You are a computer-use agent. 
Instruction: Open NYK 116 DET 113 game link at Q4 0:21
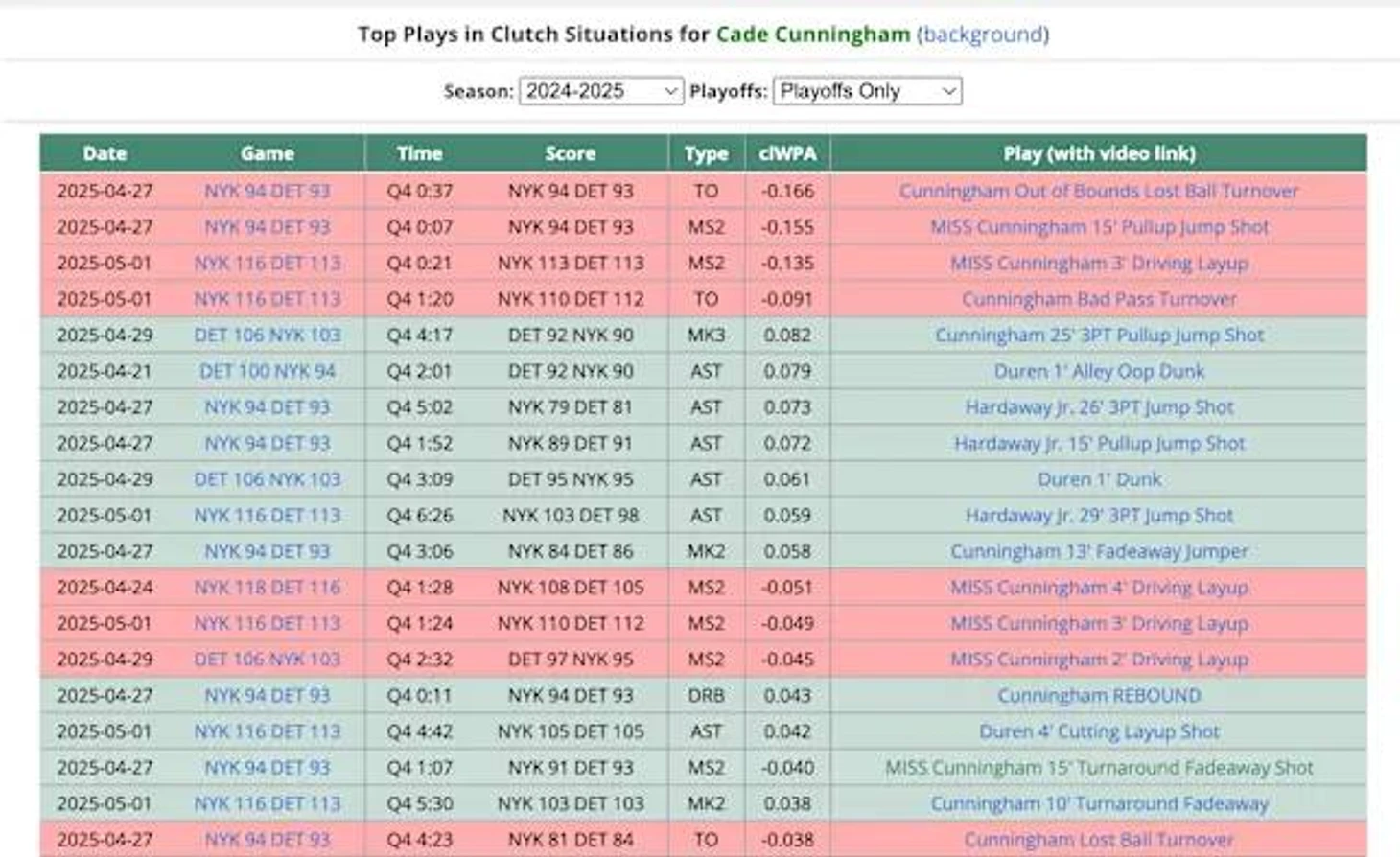[x=267, y=263]
